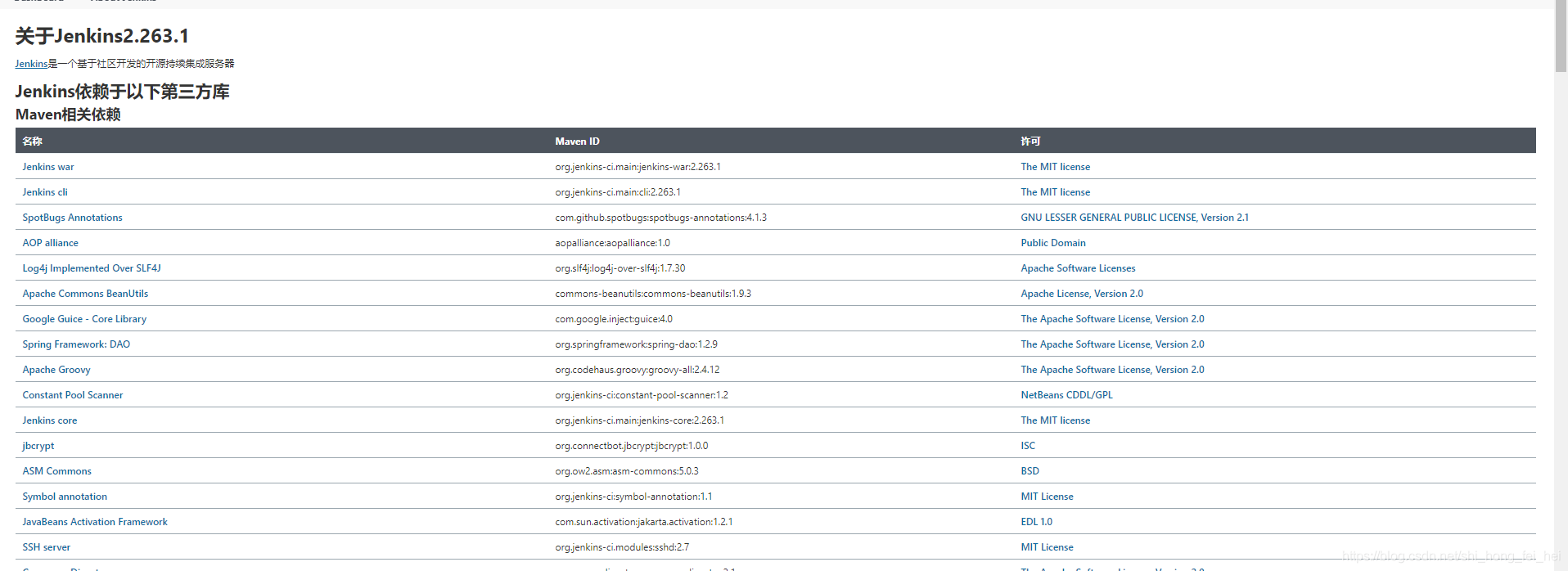Click Maven ID org.slf4j:log4j-over-slf4j:1.7.30

pos(620,268)
